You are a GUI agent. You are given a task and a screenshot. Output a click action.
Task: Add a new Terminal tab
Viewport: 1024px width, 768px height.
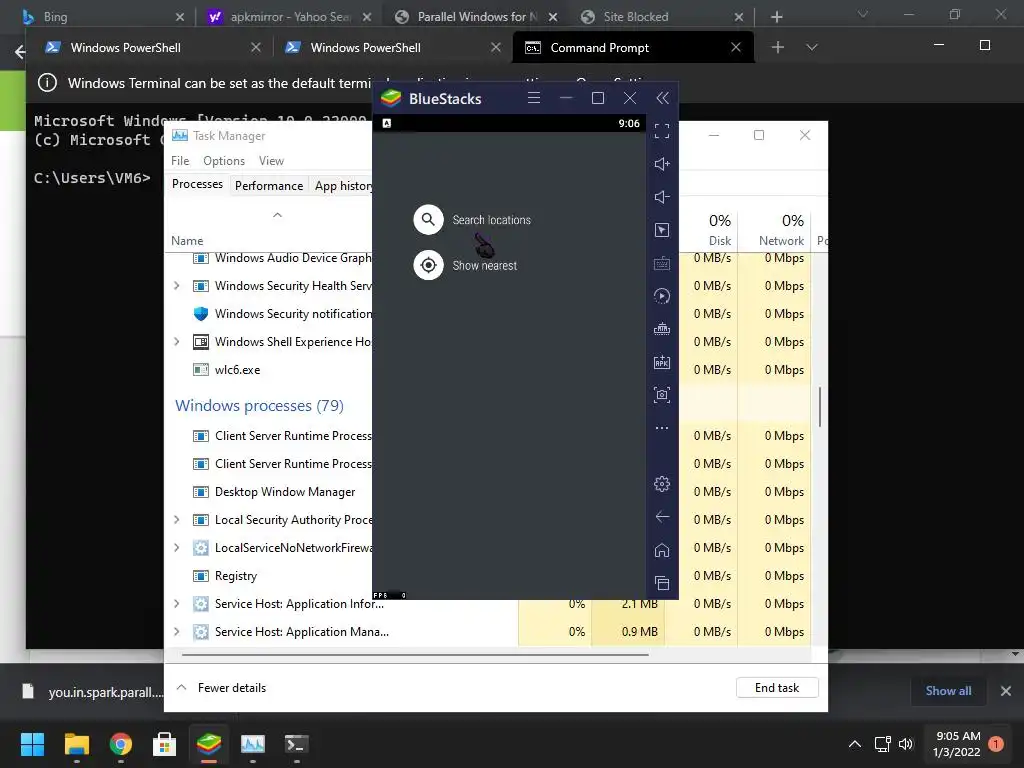click(777, 47)
